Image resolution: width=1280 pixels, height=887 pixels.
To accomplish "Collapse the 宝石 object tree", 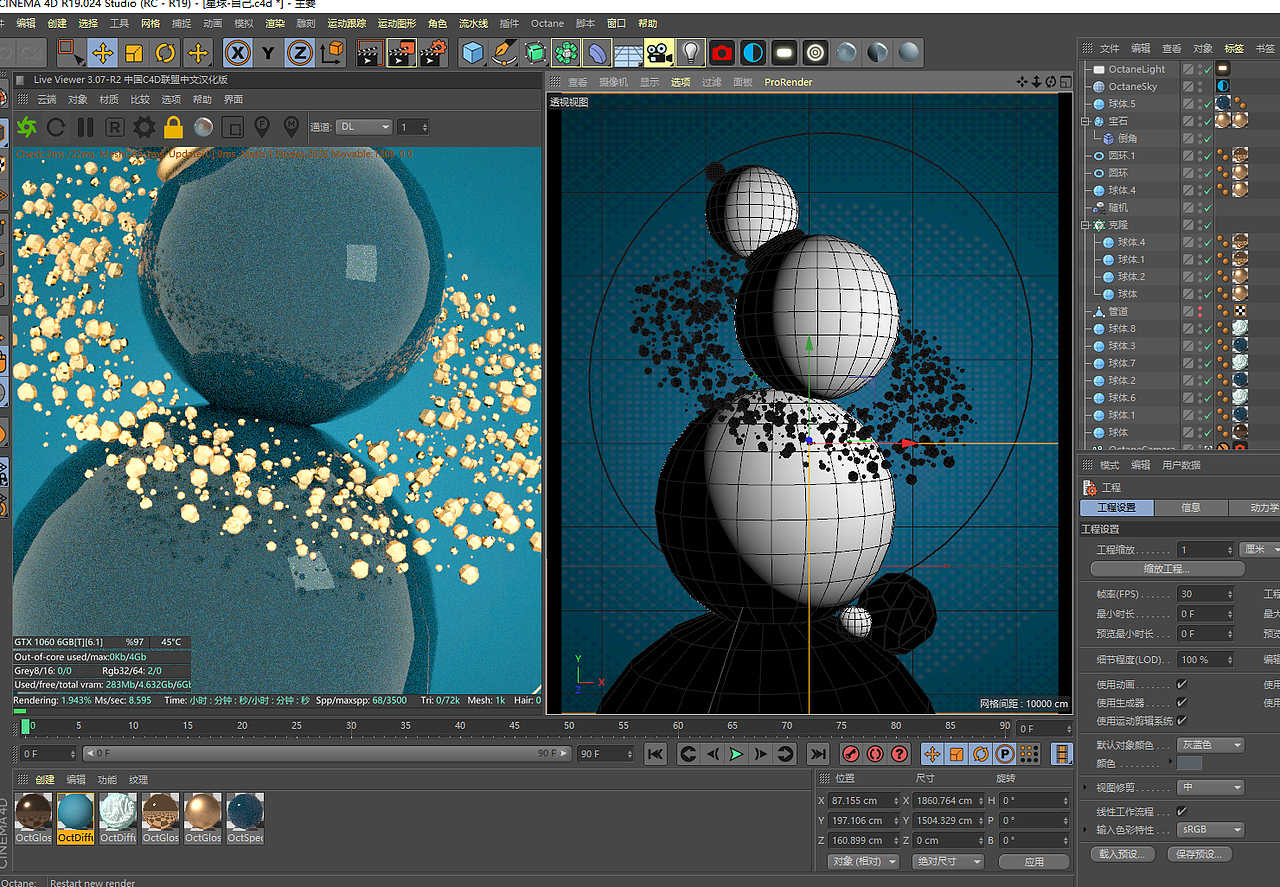I will [x=1086, y=121].
